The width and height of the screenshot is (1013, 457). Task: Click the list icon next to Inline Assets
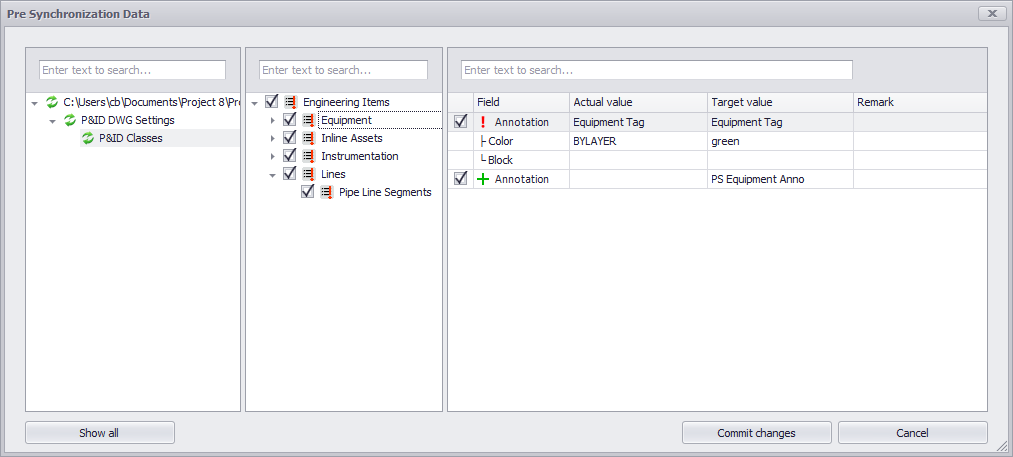[x=309, y=138]
